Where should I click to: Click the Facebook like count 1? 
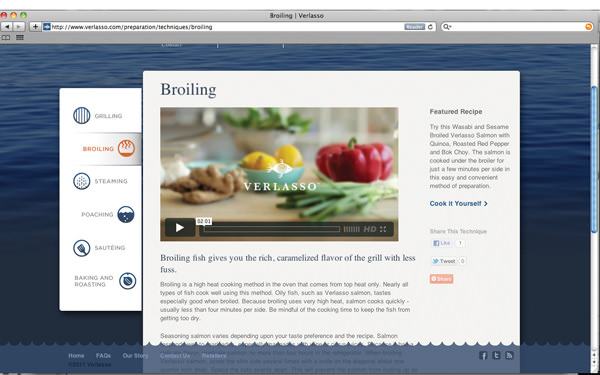[460, 243]
